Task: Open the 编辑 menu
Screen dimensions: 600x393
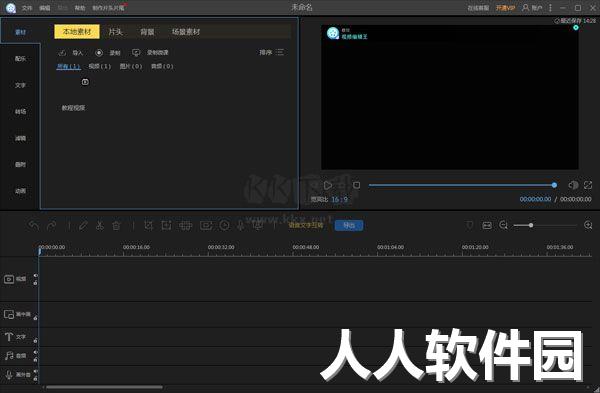Action: coord(45,8)
